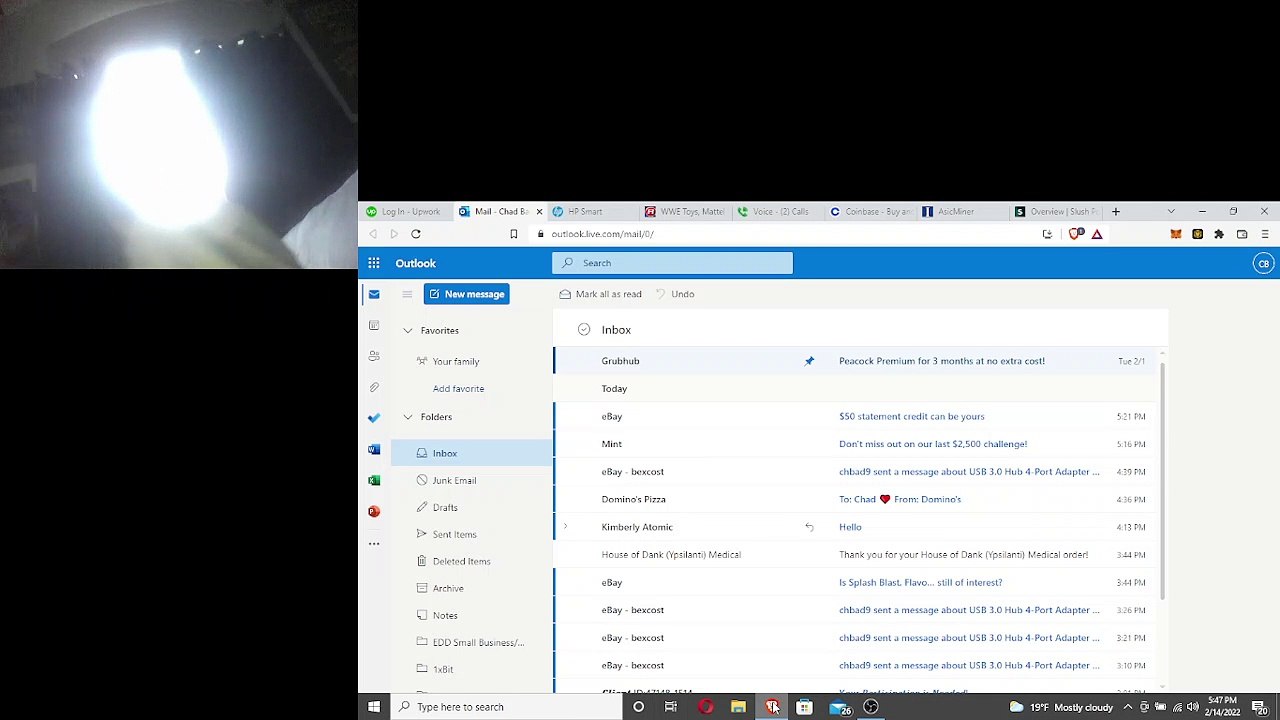Open the To Do checkmark icon
Screen dimensions: 1280x720
pos(374,418)
